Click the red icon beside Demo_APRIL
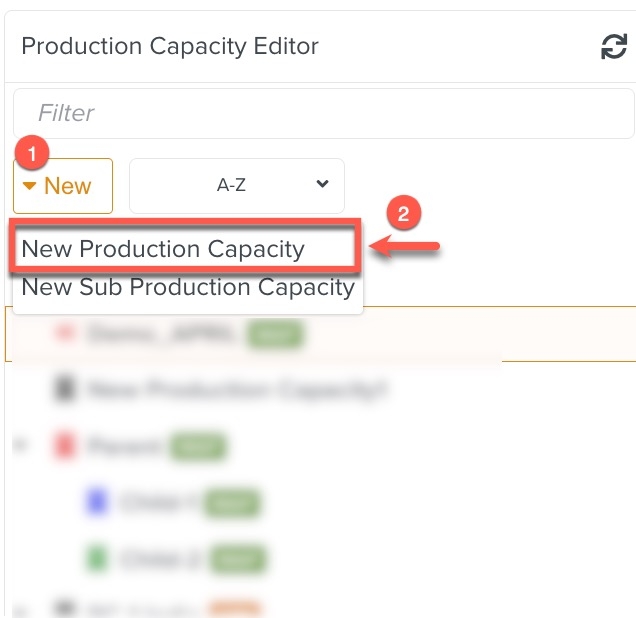636x618 pixels. click(65, 334)
